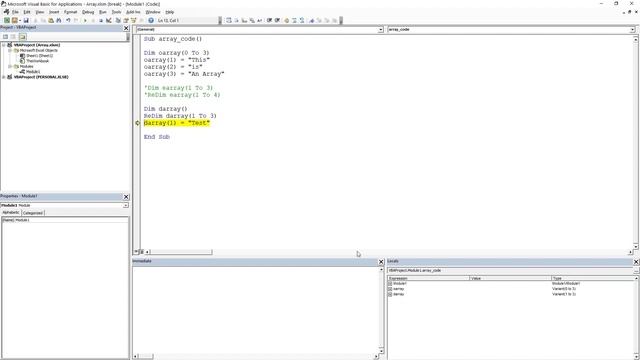640x360 pixels.
Task: Click the Run Sub/Continue play icon
Action: [85, 20]
